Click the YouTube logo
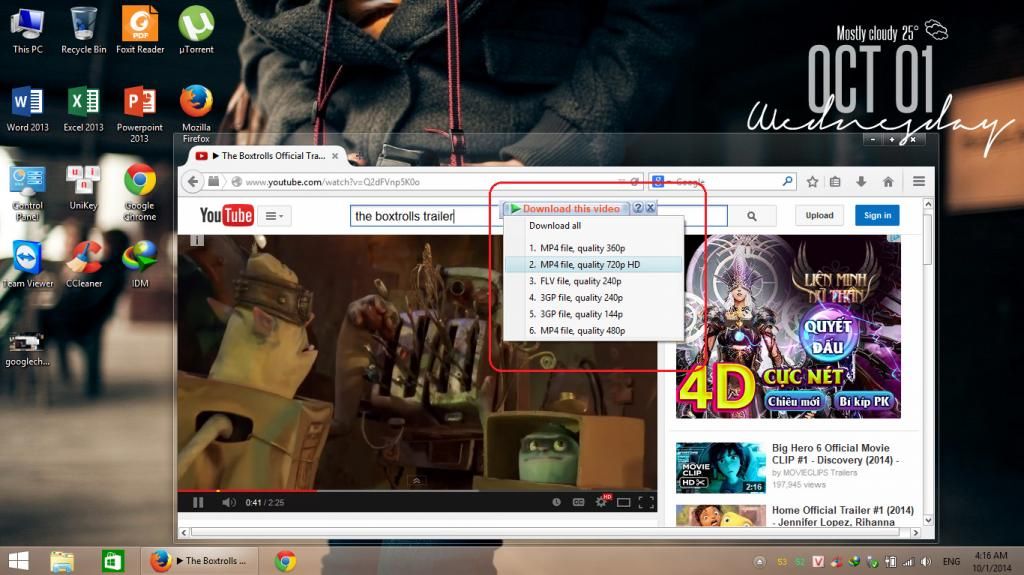The width and height of the screenshot is (1024, 575). (x=226, y=215)
